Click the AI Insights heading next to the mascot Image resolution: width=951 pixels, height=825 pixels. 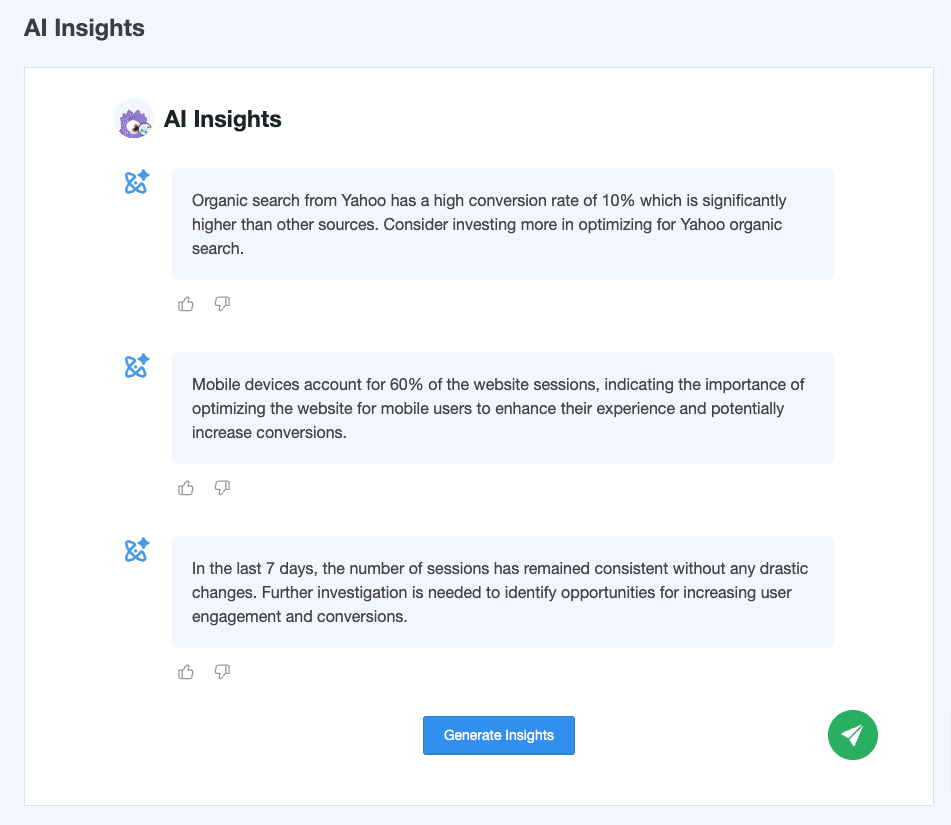point(222,118)
